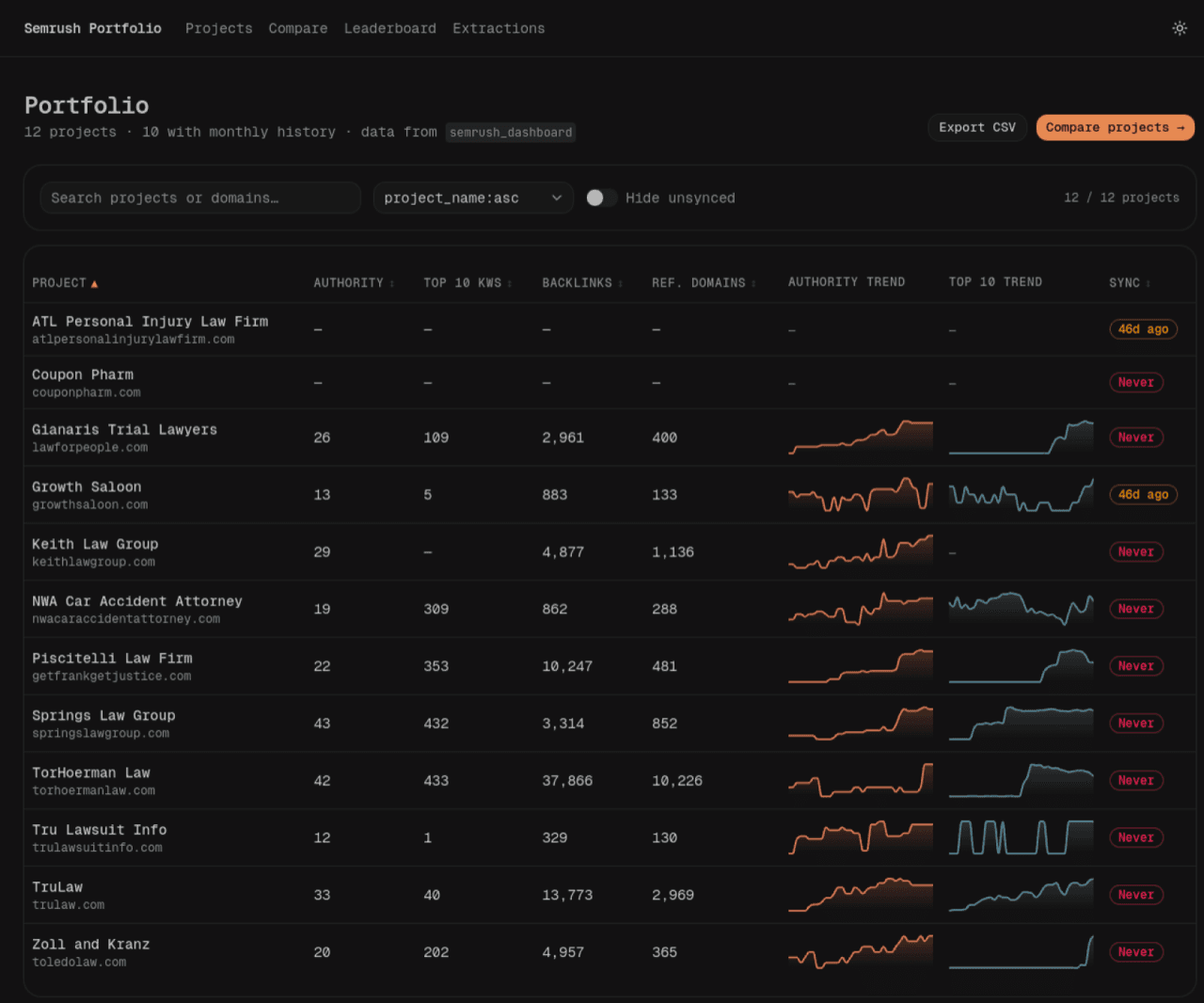Open the Leaderboard nav tab

click(x=390, y=28)
